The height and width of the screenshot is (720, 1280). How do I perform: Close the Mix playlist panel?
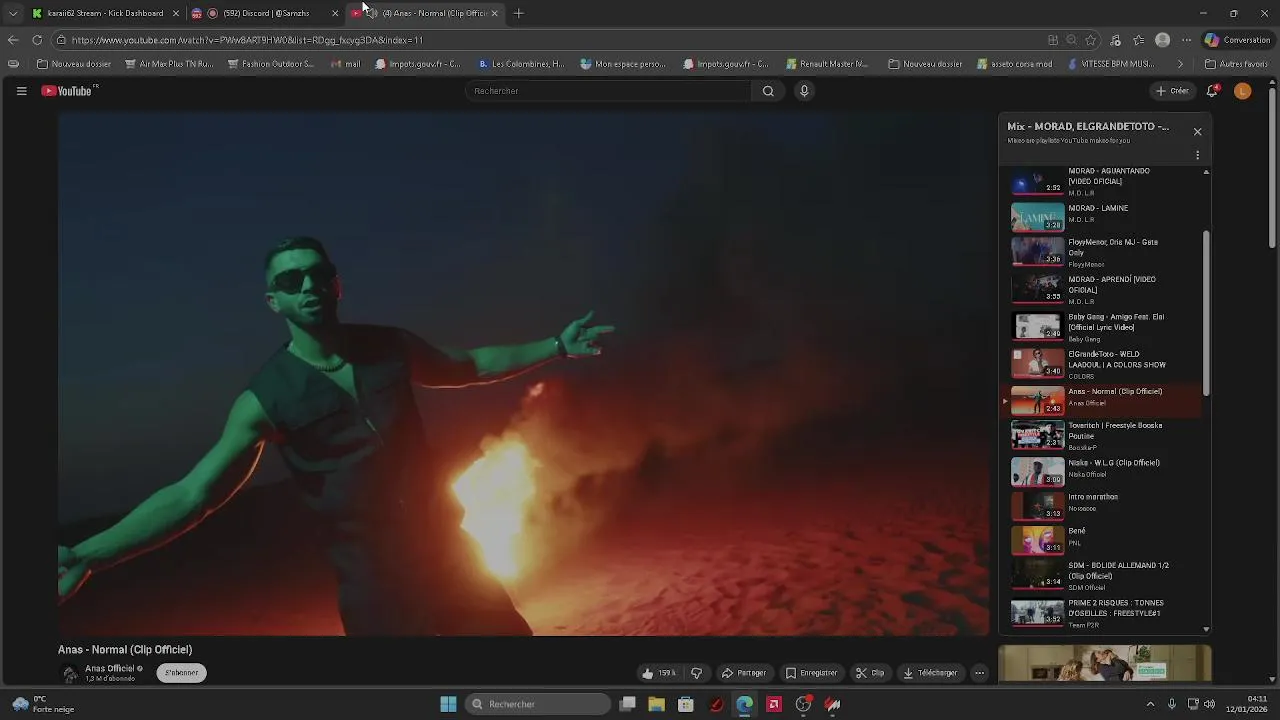click(1197, 132)
